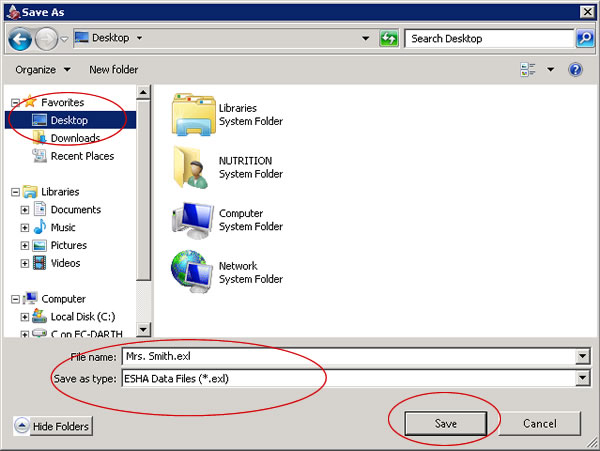Click the search magnifier icon
This screenshot has height=451, width=600.
pyautogui.click(x=585, y=39)
